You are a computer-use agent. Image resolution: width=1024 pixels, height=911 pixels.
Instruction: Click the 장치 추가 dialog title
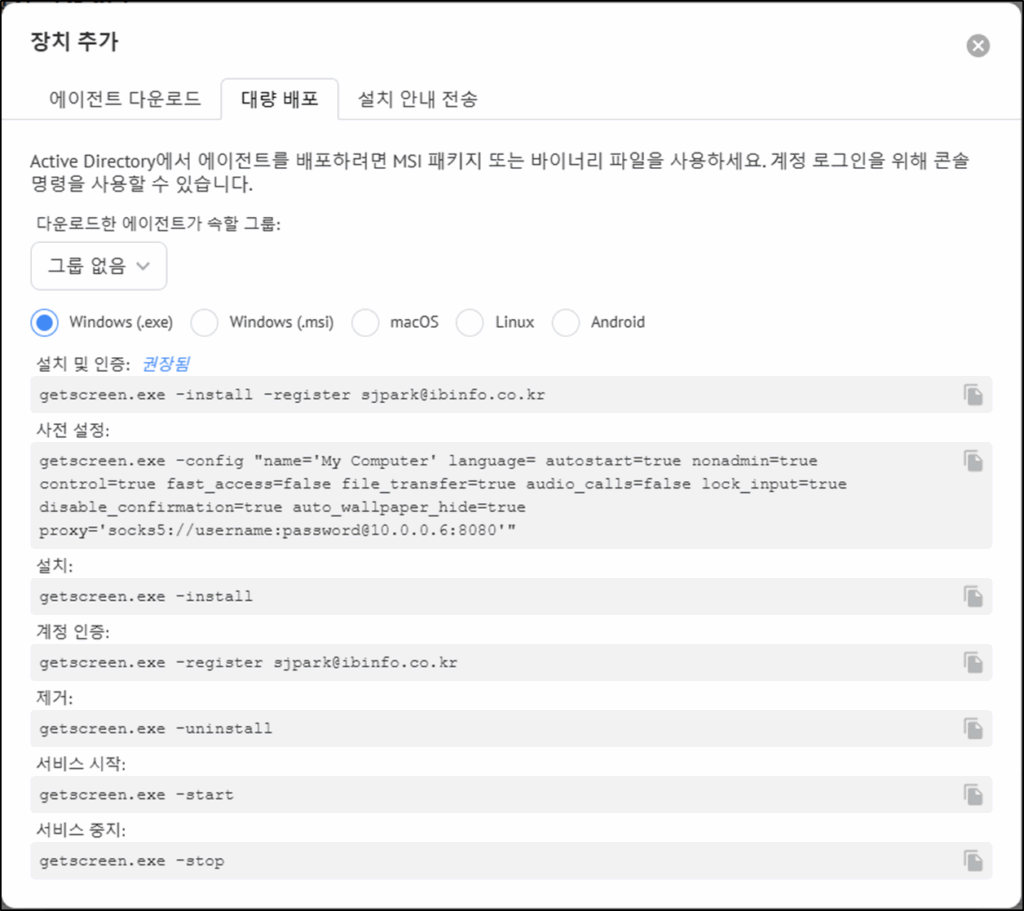(x=74, y=42)
